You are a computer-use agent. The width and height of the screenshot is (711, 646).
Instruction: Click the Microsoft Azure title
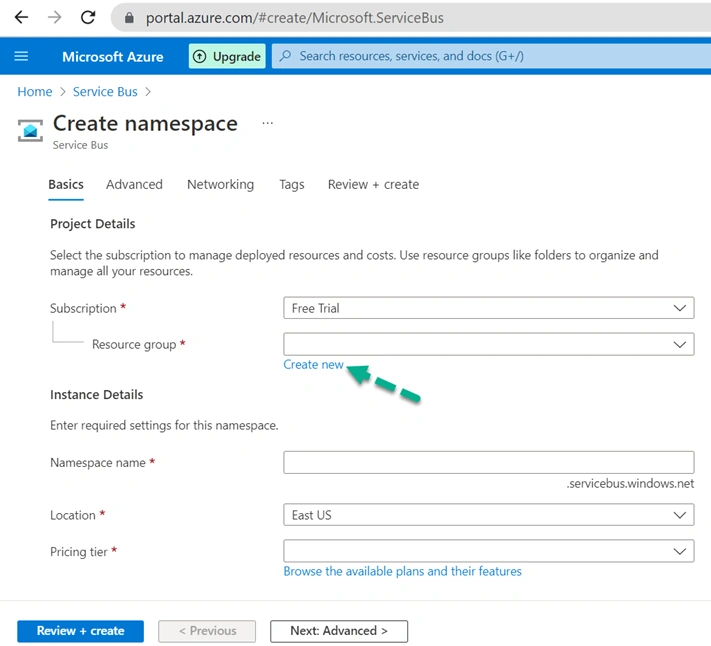point(112,57)
